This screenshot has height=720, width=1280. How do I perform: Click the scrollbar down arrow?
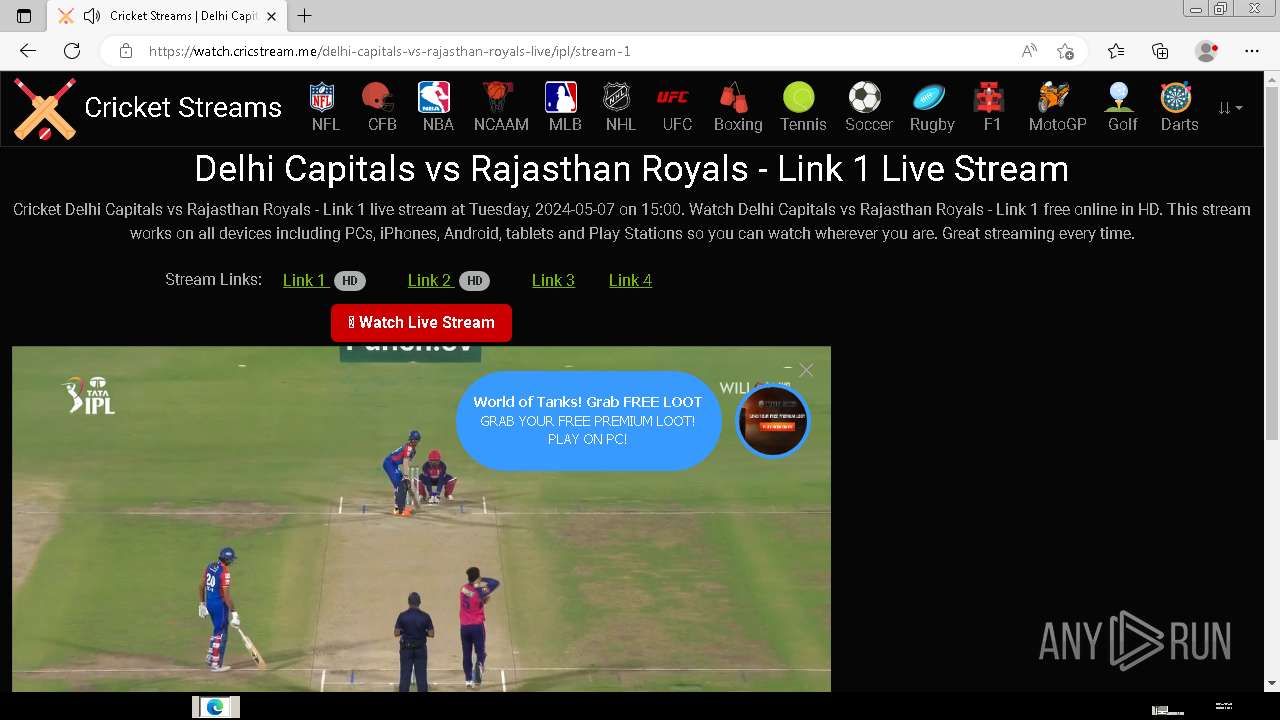(x=1272, y=683)
